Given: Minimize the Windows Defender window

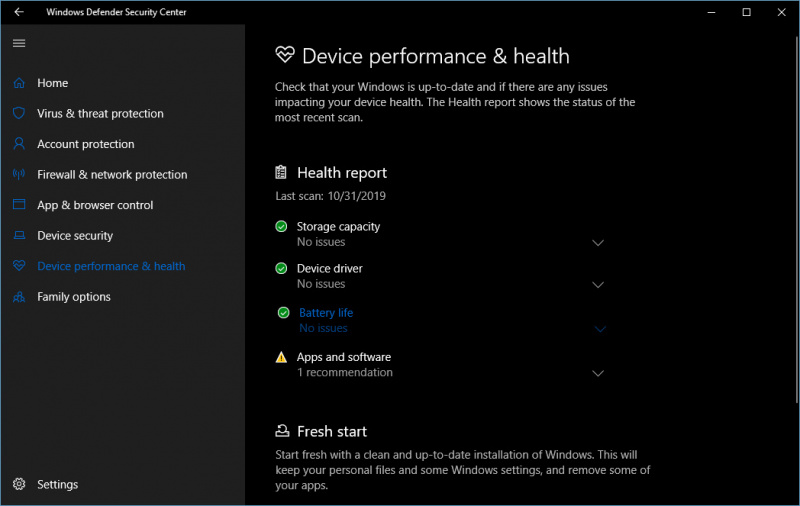Looking at the screenshot, I should [x=711, y=12].
